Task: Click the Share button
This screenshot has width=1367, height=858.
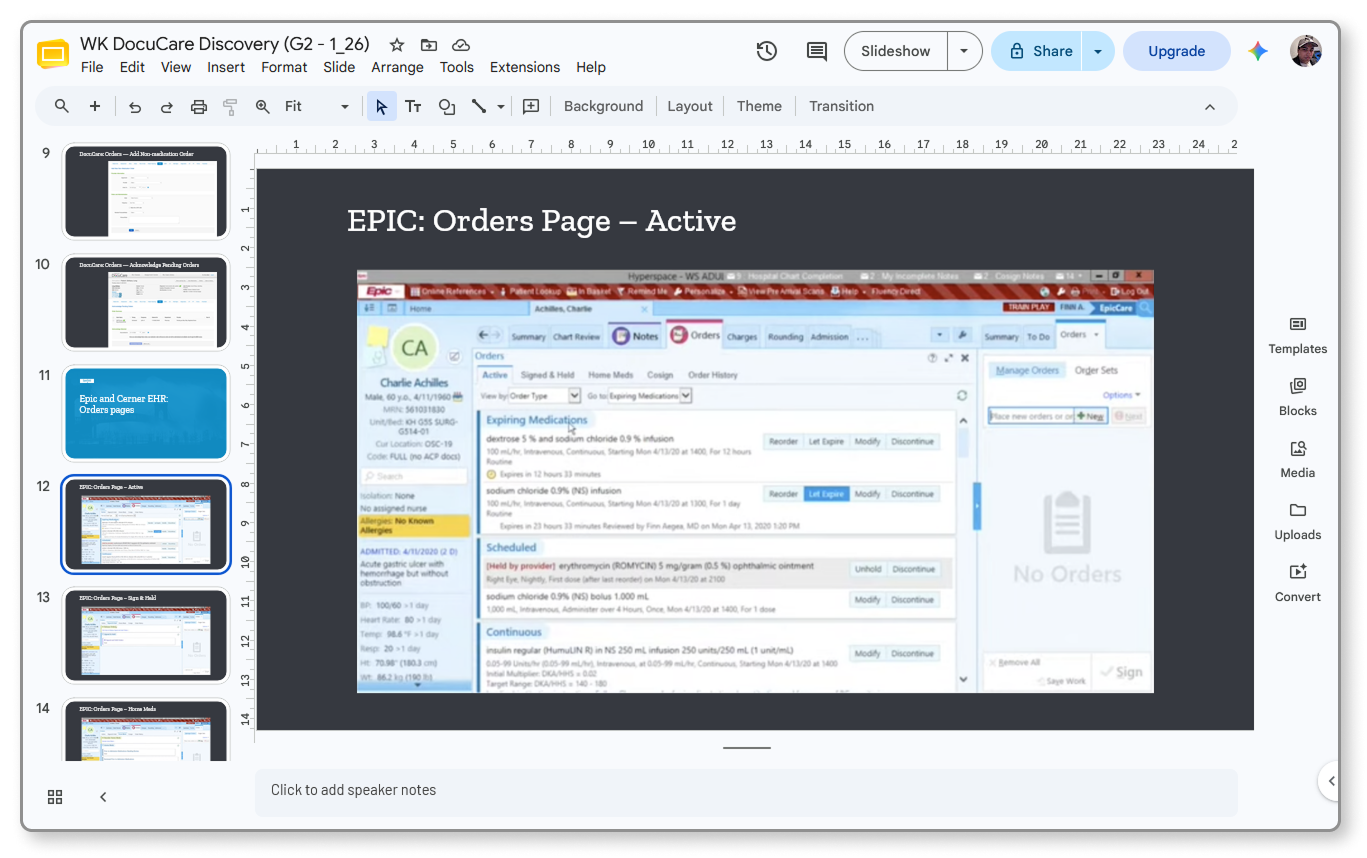Action: 1039,51
